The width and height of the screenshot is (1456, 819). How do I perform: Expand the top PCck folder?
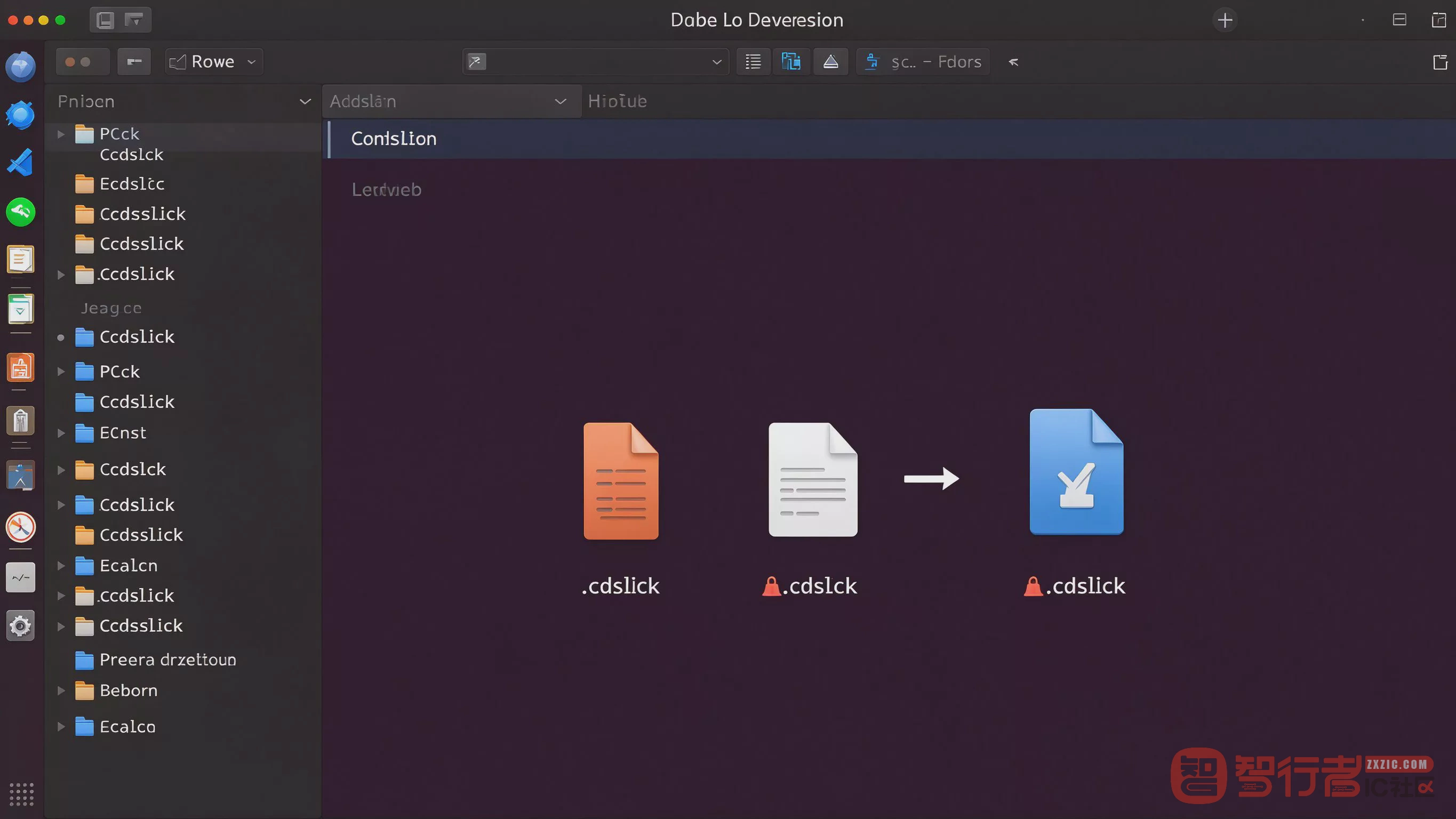pos(61,134)
